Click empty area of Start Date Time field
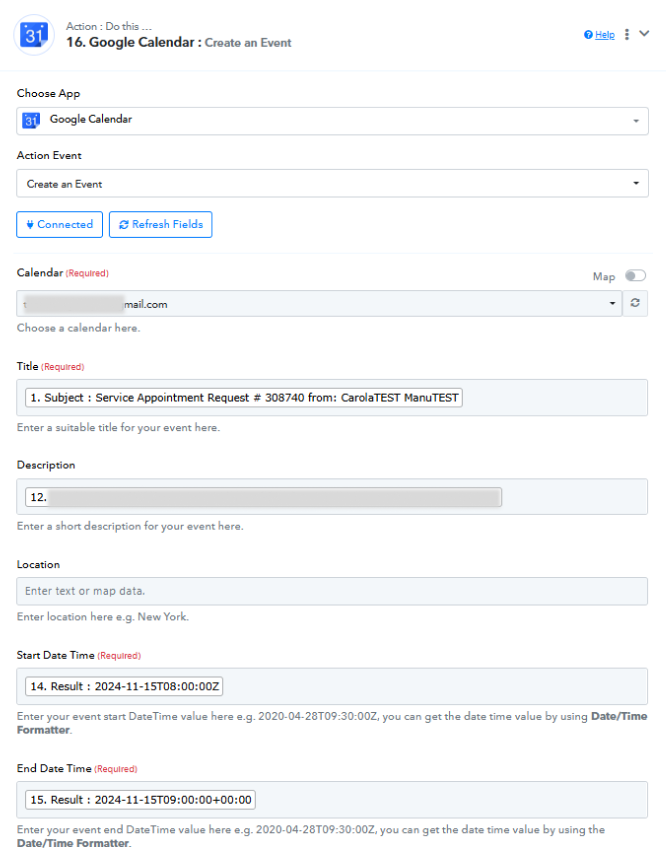This screenshot has width=666, height=866. 435,687
